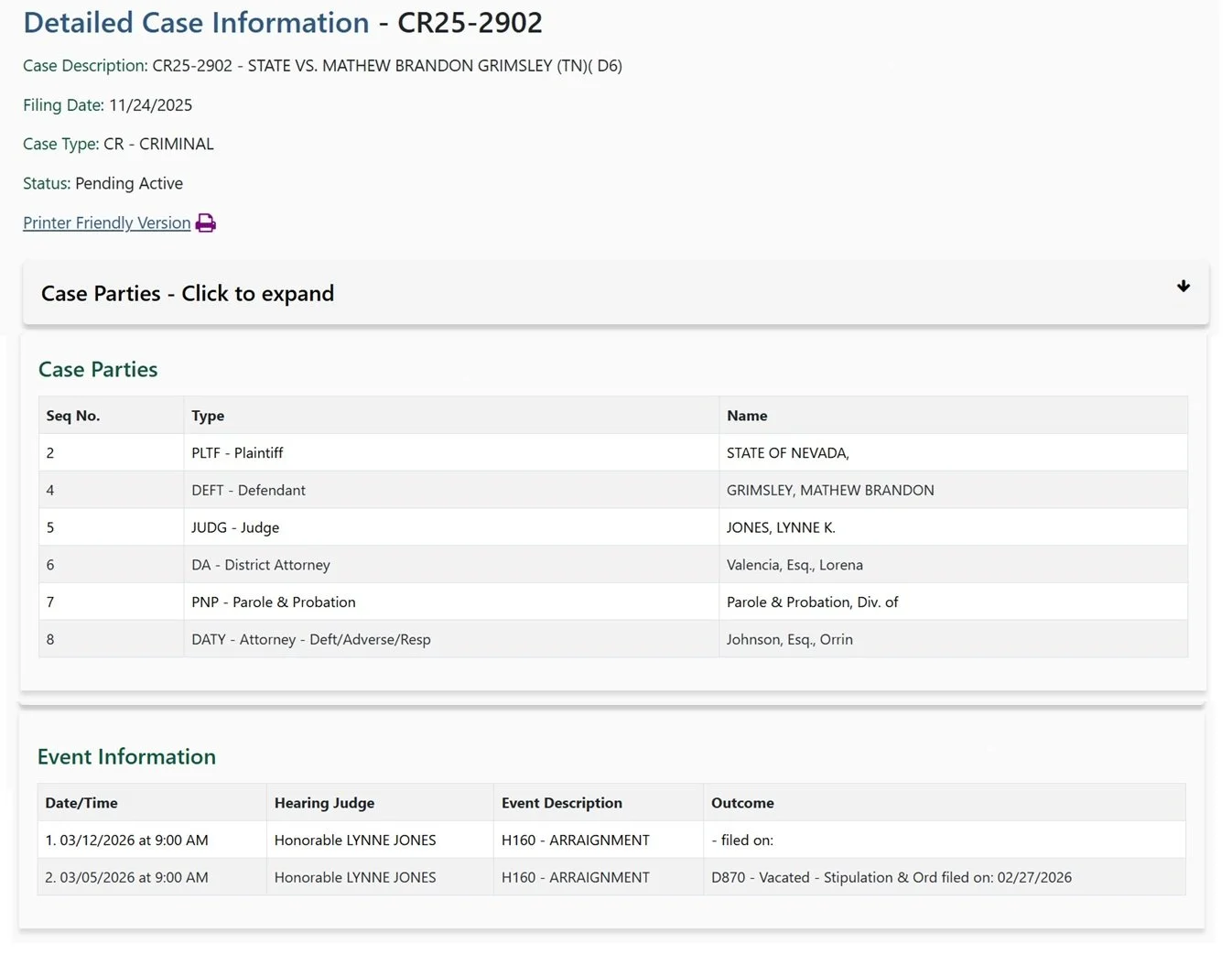The height and width of the screenshot is (954, 1232).
Task: Click the Seq No. column header
Action: coord(73,416)
